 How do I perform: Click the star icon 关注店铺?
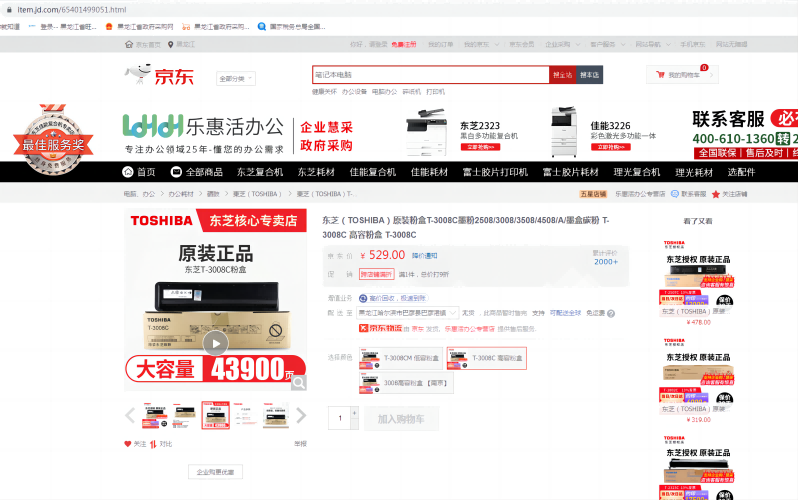pyautogui.click(x=716, y=194)
